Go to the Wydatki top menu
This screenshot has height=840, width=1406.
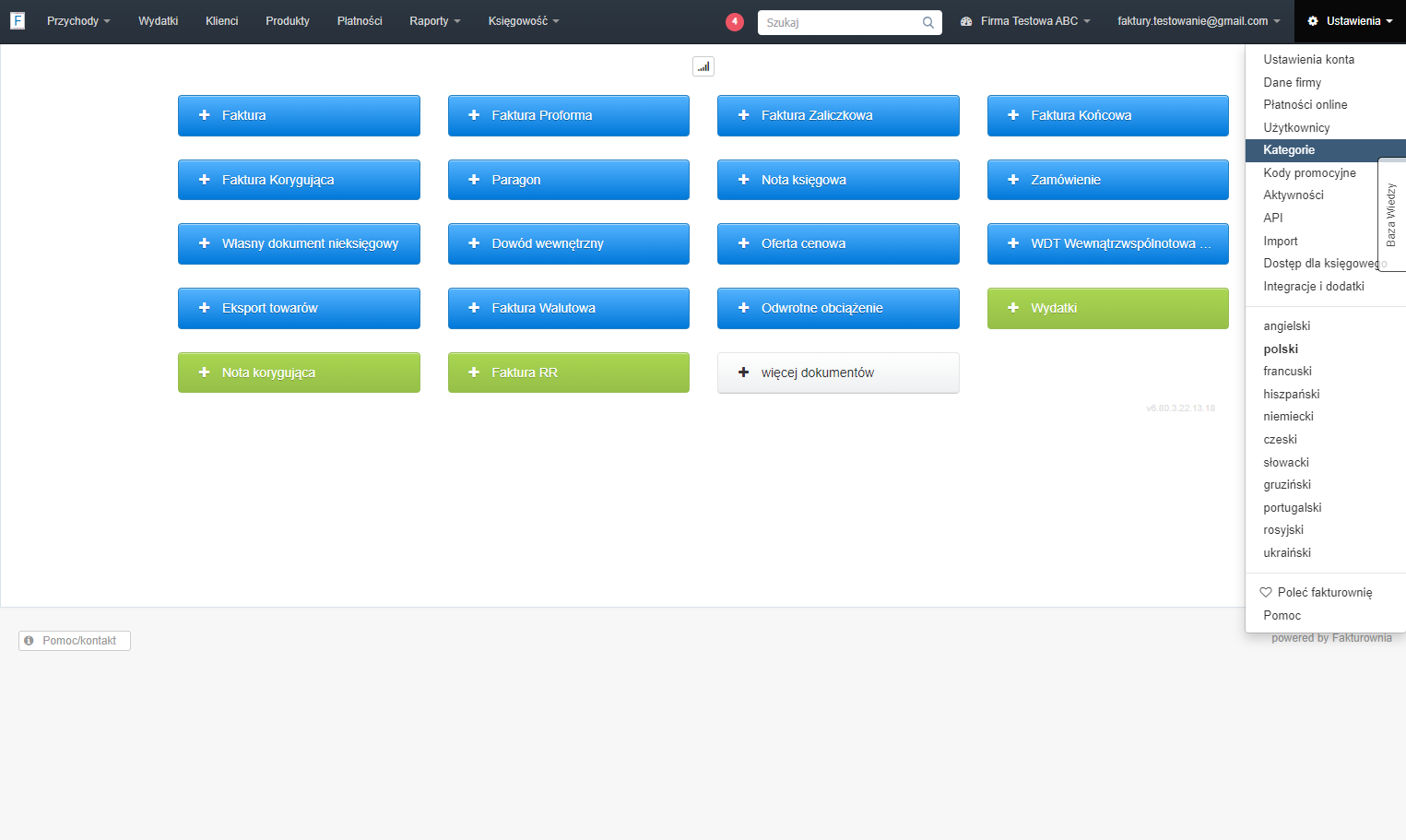pos(159,21)
